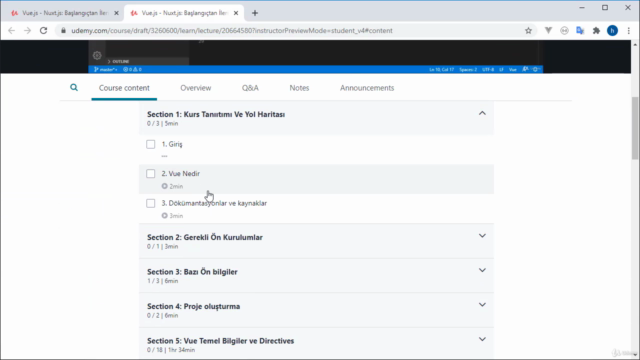Click 'Ln 10, Col 17' in the video status bar

[x=441, y=69]
